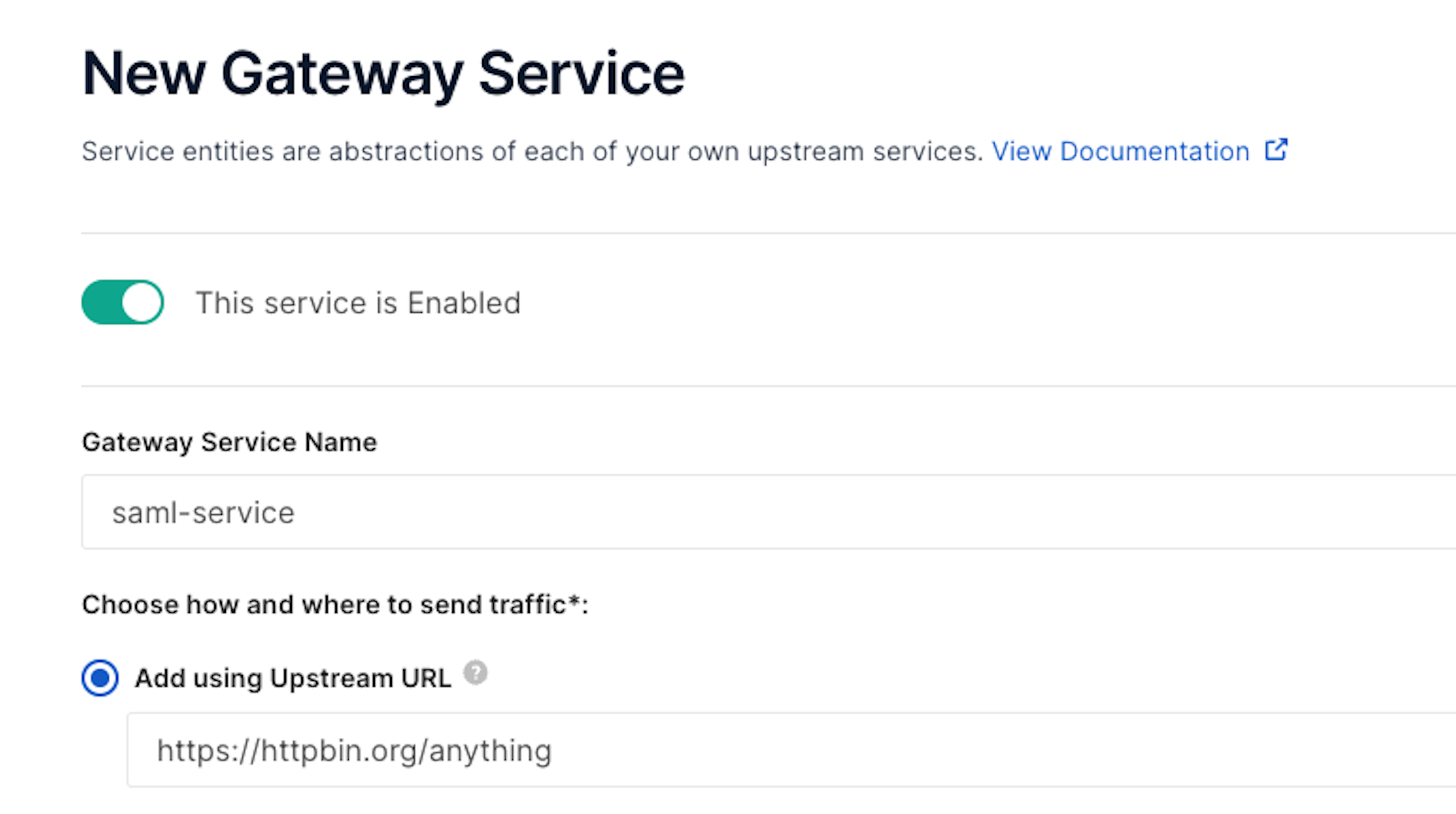Click the "saml-service" text in name field
1456x814 pixels.
click(x=203, y=513)
